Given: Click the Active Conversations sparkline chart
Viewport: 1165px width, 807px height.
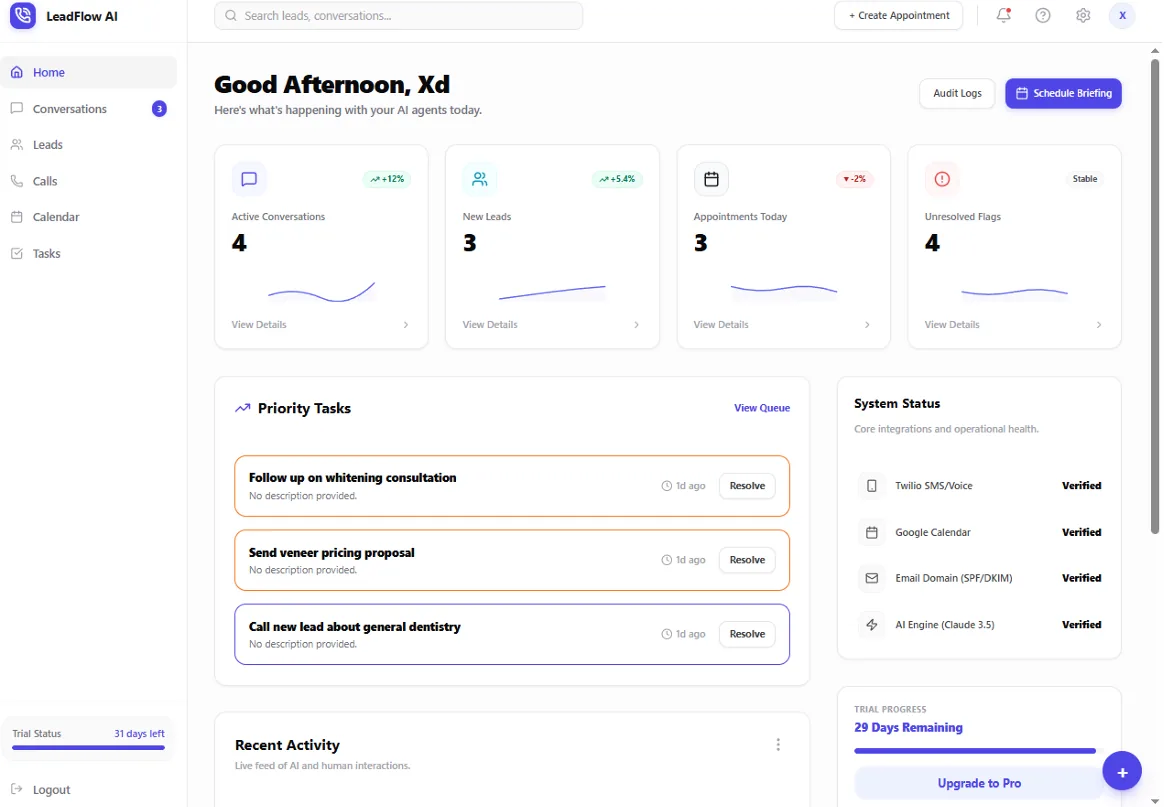Looking at the screenshot, I should click(321, 292).
